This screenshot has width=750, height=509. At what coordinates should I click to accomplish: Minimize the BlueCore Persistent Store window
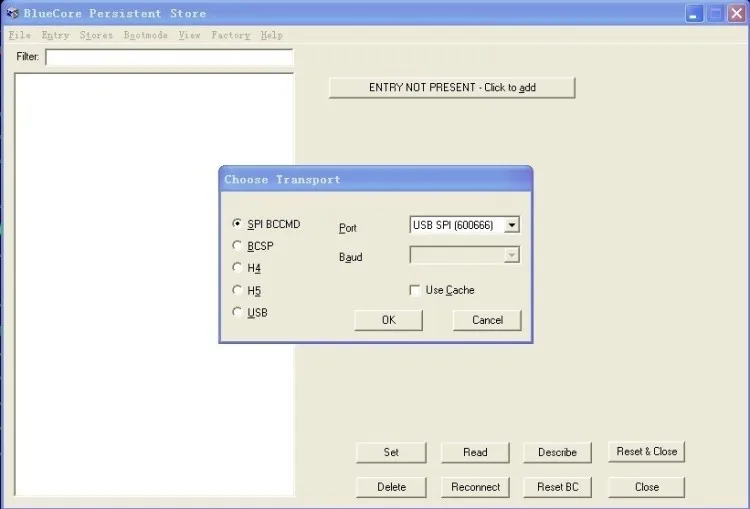coord(694,13)
